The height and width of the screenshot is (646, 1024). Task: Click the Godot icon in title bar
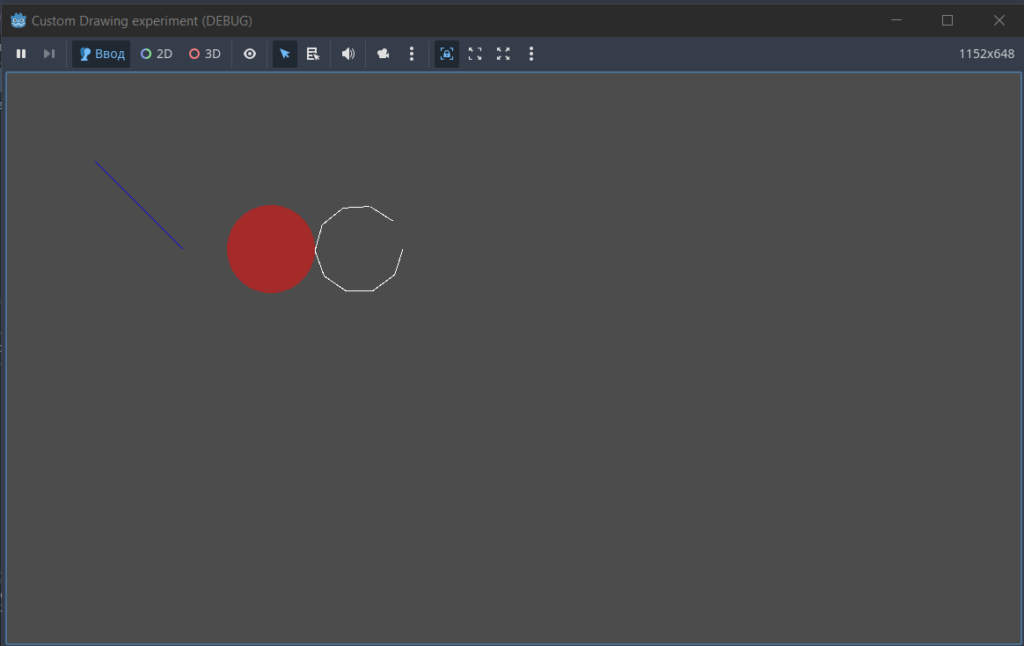tap(18, 20)
